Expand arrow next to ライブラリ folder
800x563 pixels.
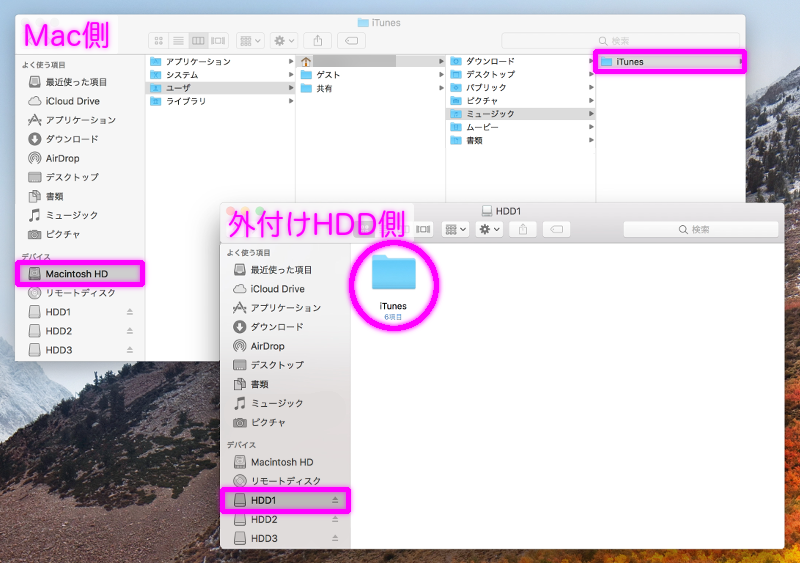290,101
